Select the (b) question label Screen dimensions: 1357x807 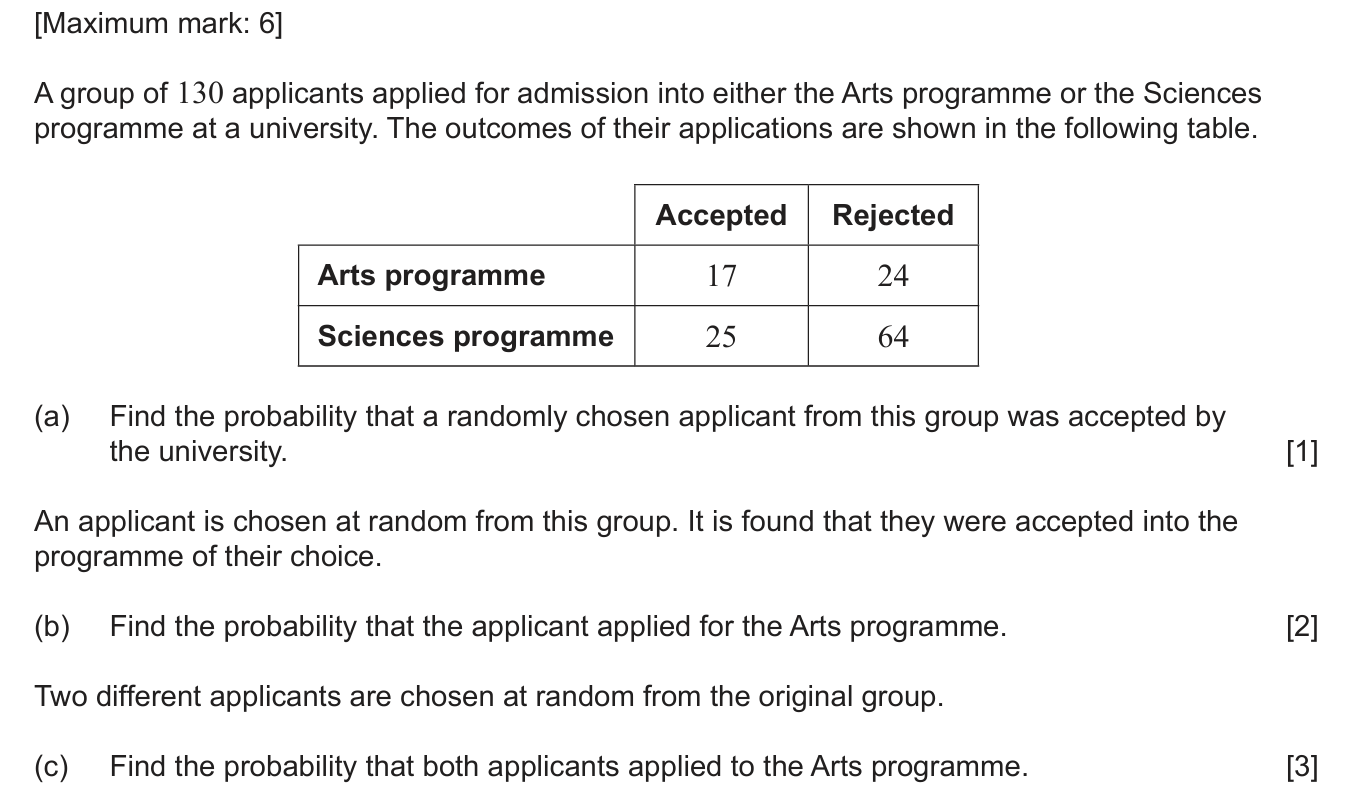[x=52, y=627]
